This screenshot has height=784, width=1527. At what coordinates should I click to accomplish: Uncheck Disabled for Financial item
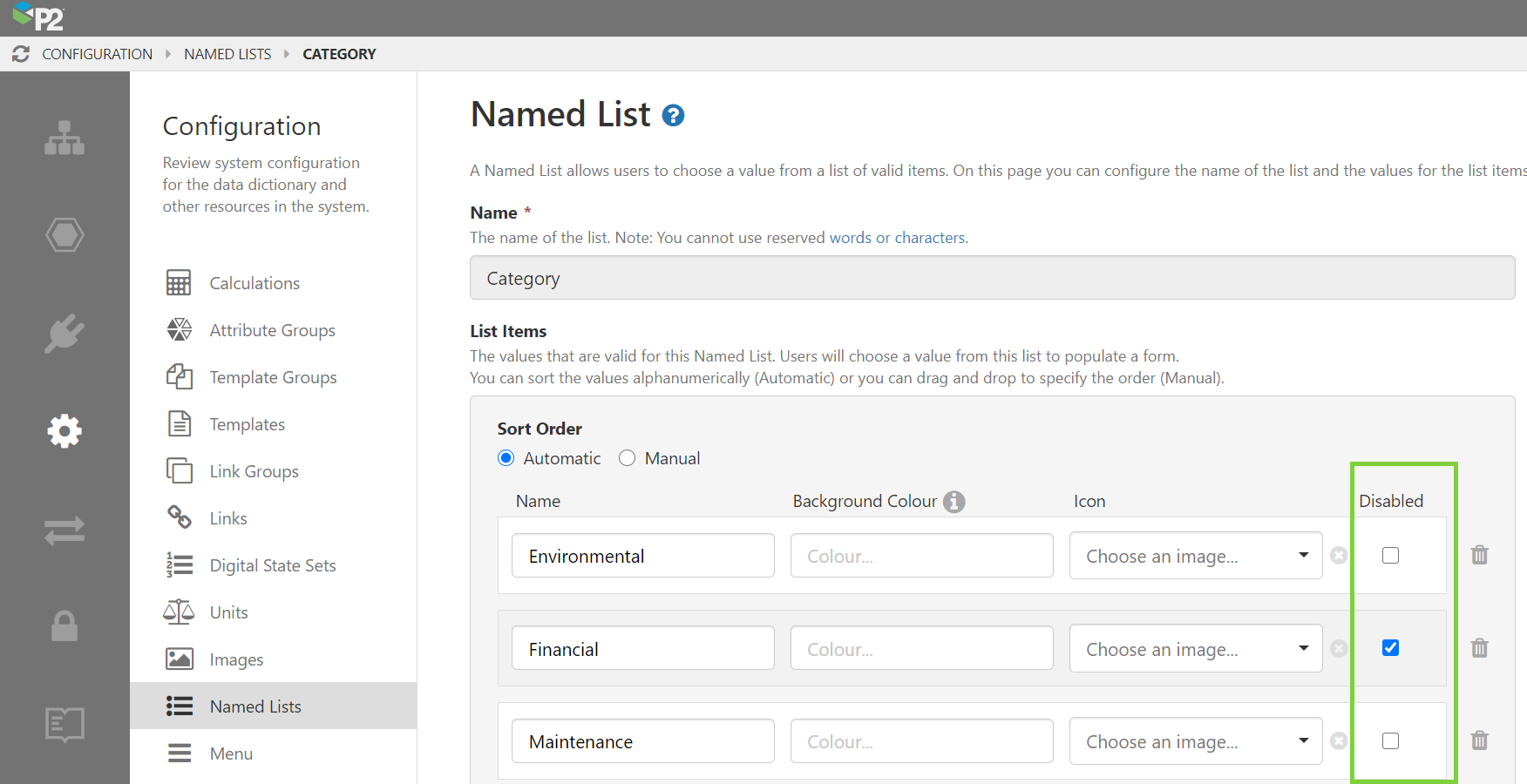coord(1390,648)
